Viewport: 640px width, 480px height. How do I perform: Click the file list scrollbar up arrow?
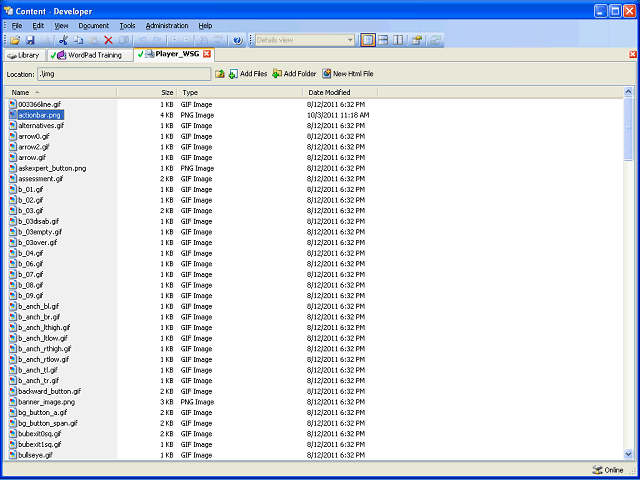point(628,92)
